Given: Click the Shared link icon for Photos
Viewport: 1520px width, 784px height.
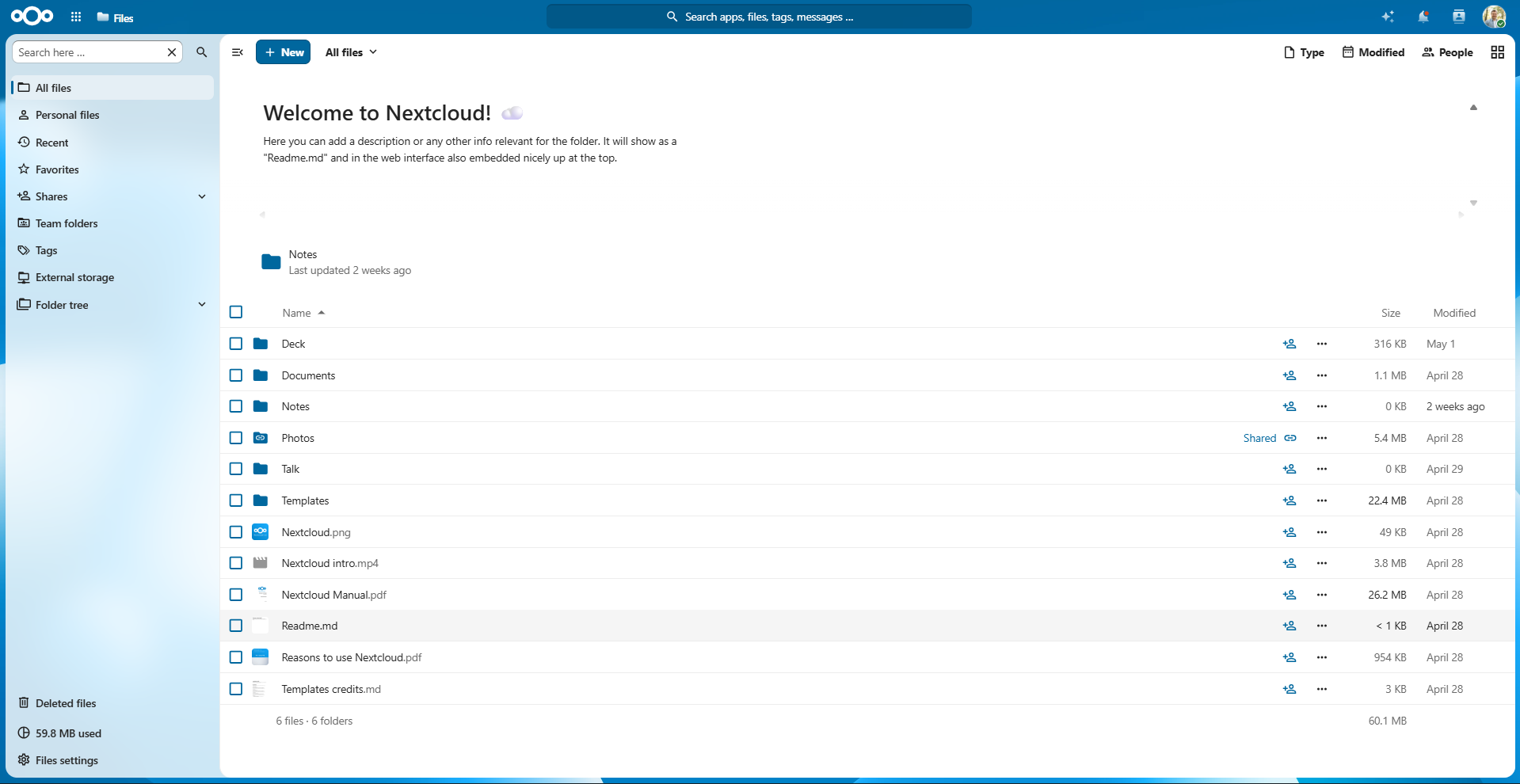Looking at the screenshot, I should (1290, 438).
